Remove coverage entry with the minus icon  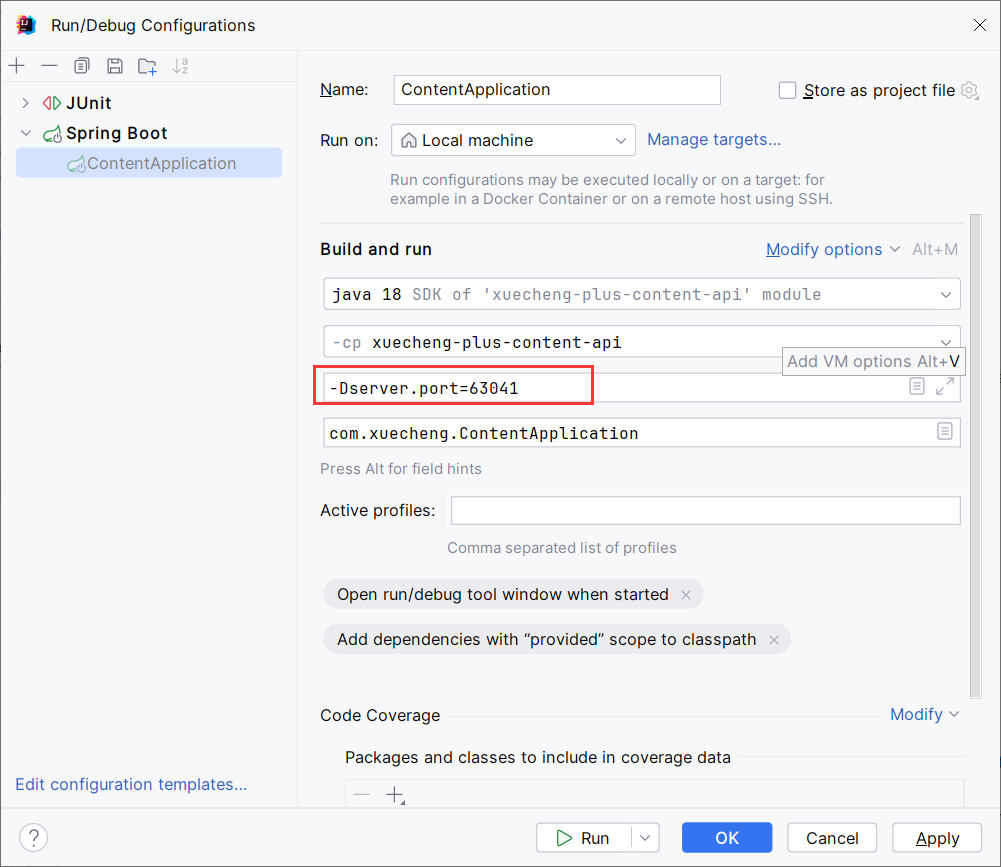[361, 795]
